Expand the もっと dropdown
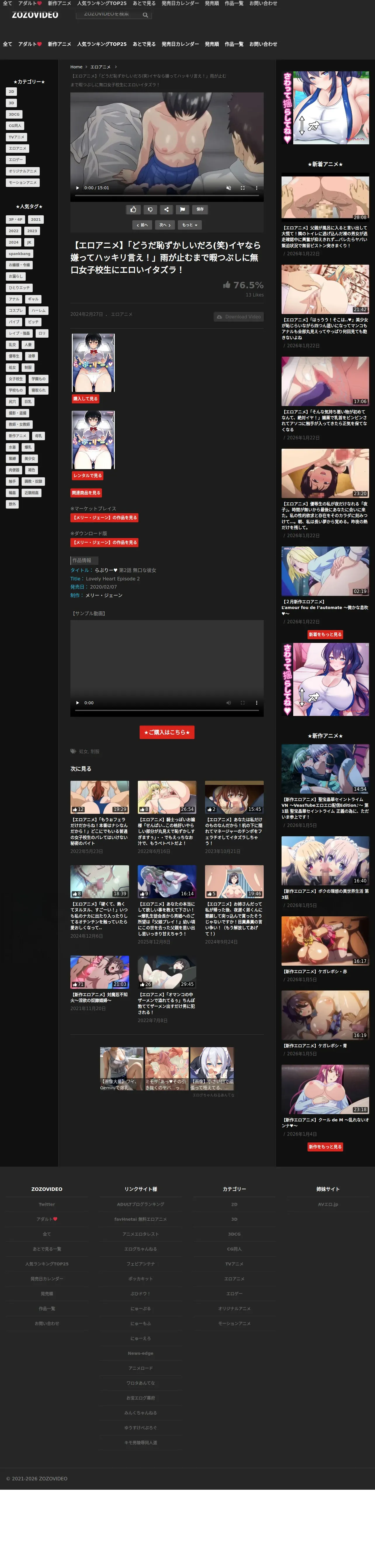 point(189,225)
